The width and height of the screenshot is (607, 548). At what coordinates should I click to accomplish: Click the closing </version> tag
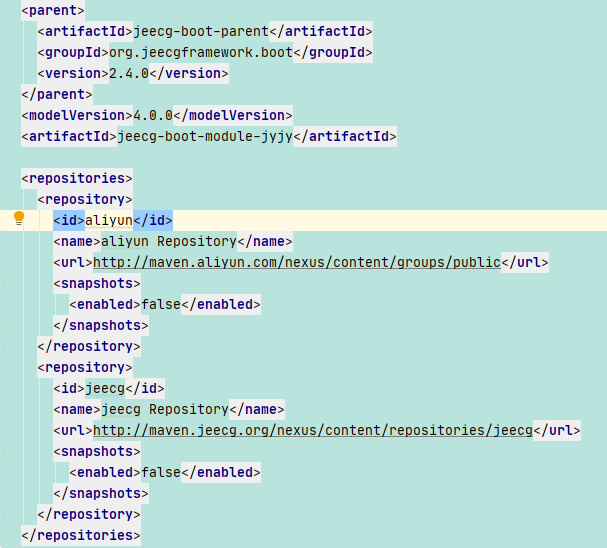pyautogui.click(x=189, y=73)
